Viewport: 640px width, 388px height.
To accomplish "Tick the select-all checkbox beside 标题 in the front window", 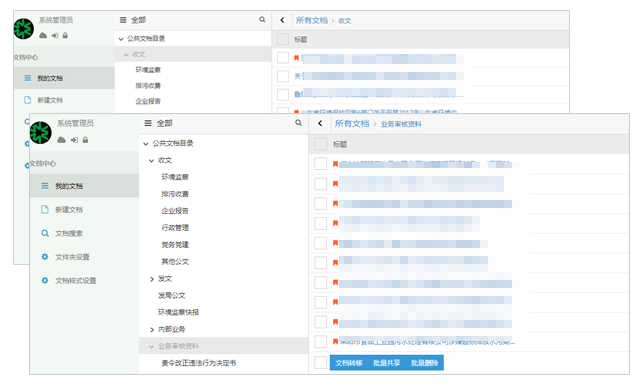I will tap(320, 144).
